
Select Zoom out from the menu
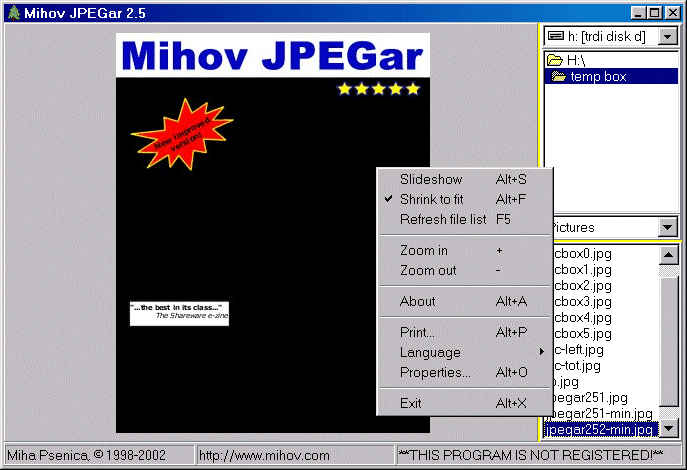[x=428, y=270]
